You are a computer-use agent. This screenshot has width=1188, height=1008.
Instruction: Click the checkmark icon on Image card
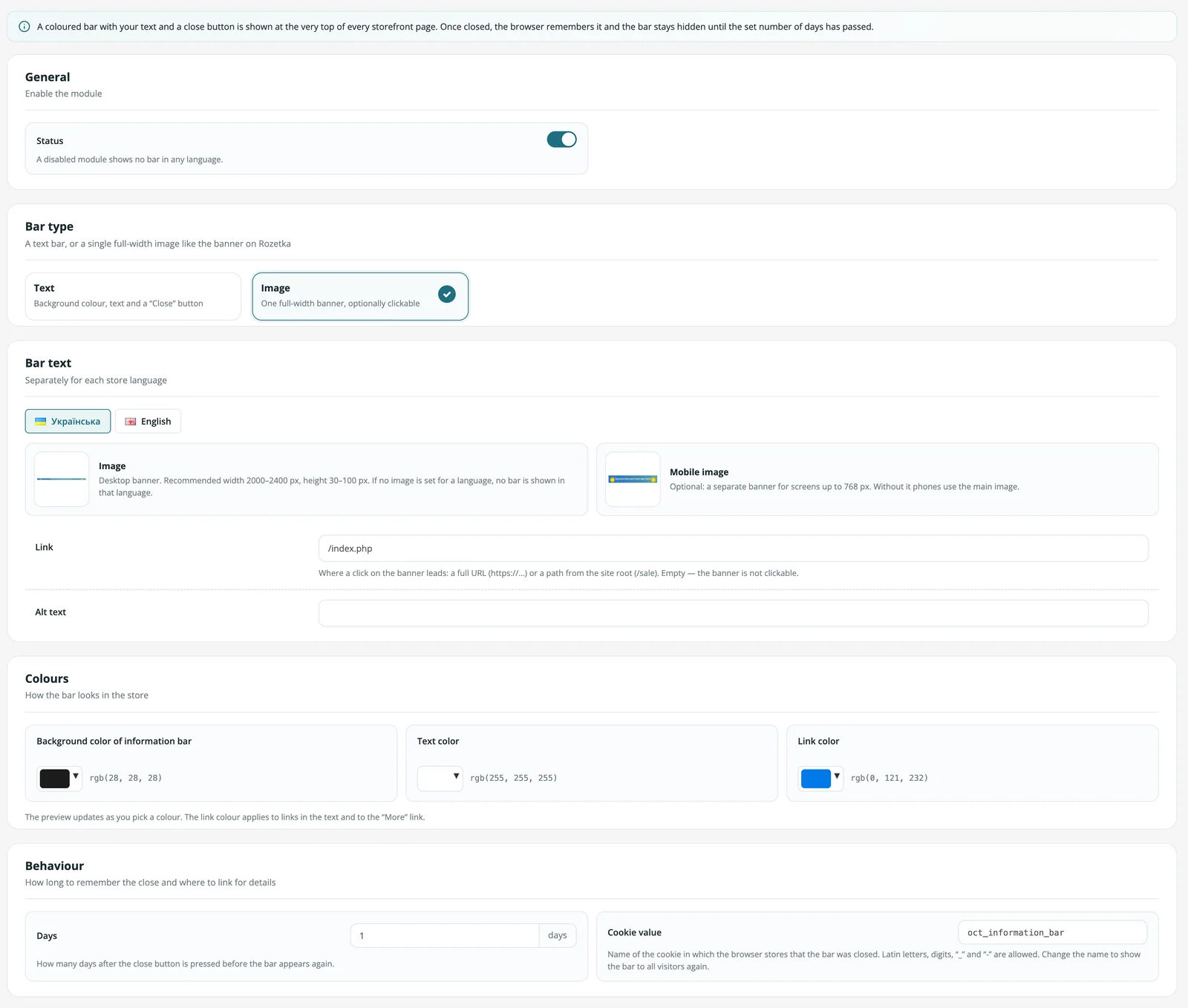(x=447, y=294)
